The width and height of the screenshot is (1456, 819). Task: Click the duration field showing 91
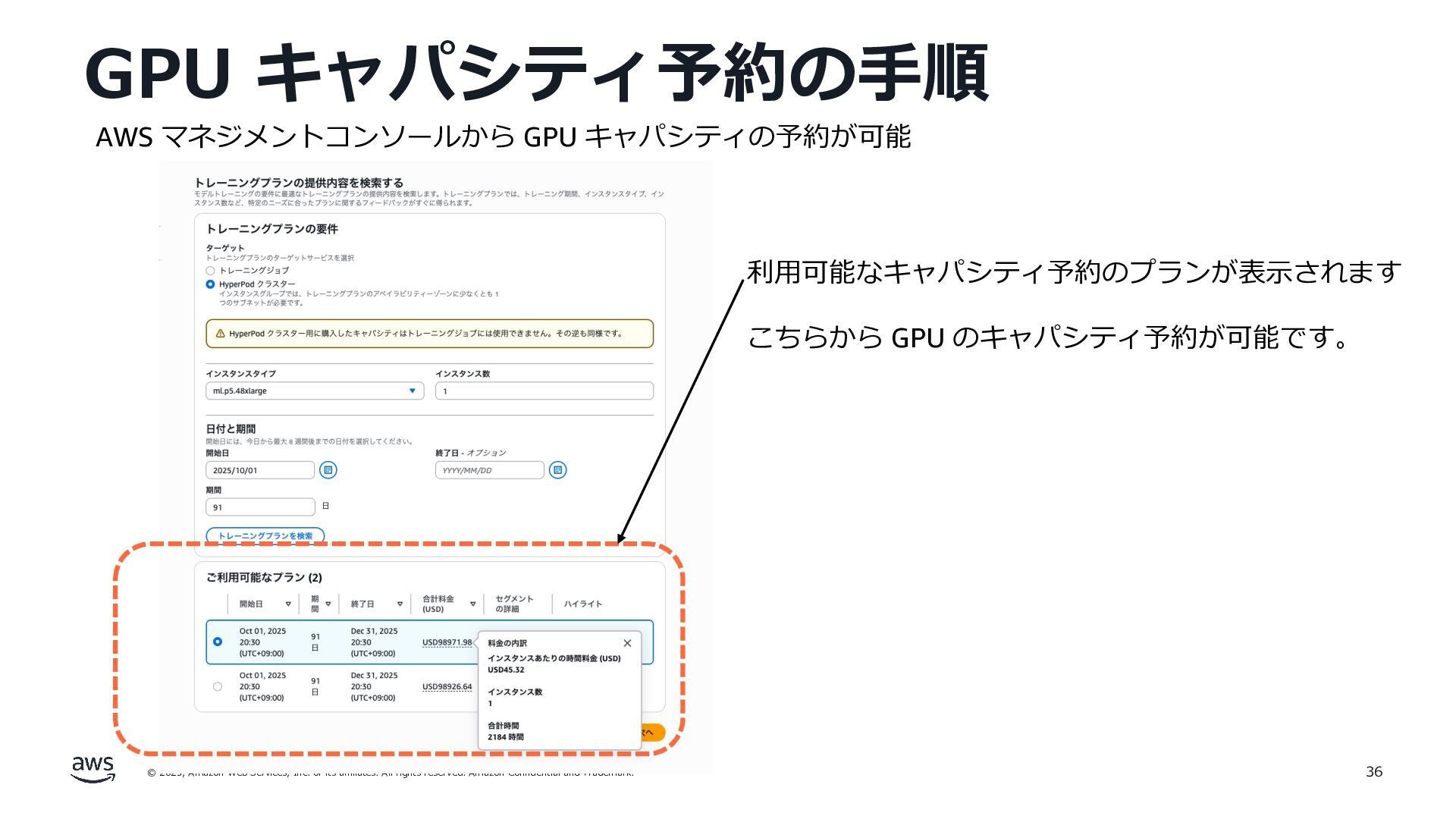(x=259, y=507)
